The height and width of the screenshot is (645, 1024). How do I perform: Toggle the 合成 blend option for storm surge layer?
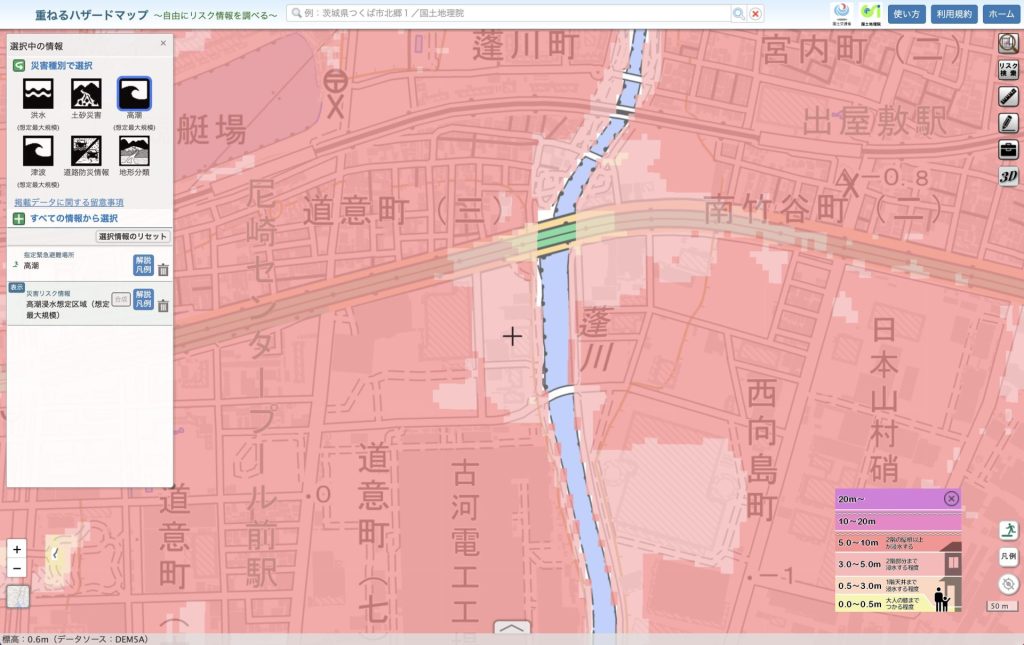coord(121,299)
